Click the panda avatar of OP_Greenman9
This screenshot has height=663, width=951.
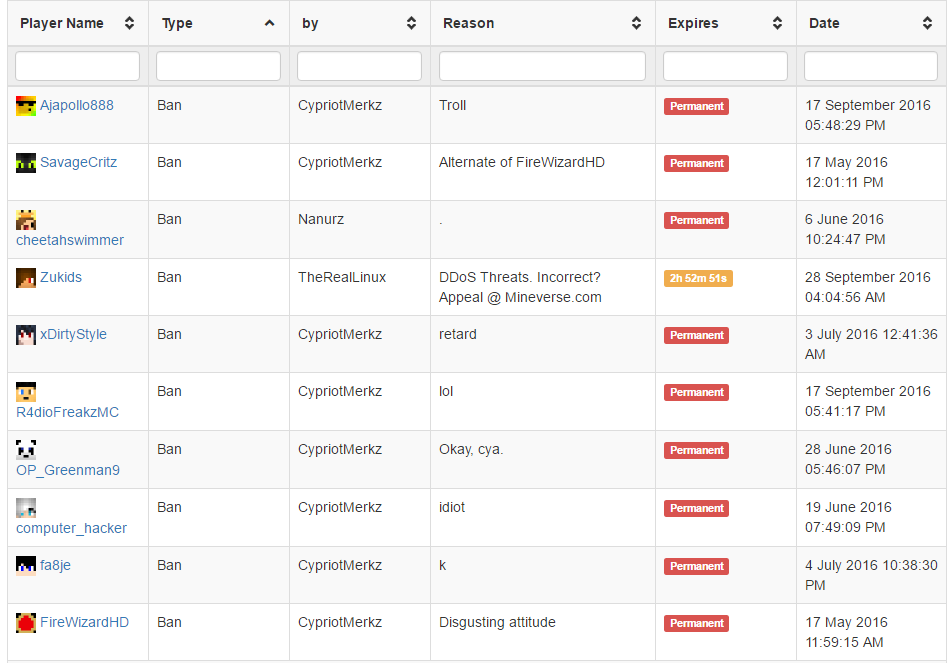(x=26, y=449)
